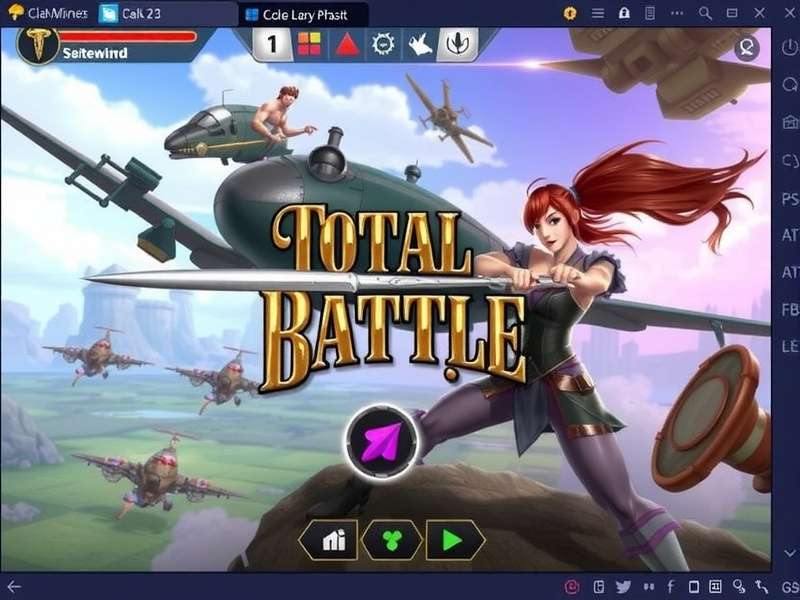Click the power icon in right sidebar
800x600 pixels.
(790, 47)
